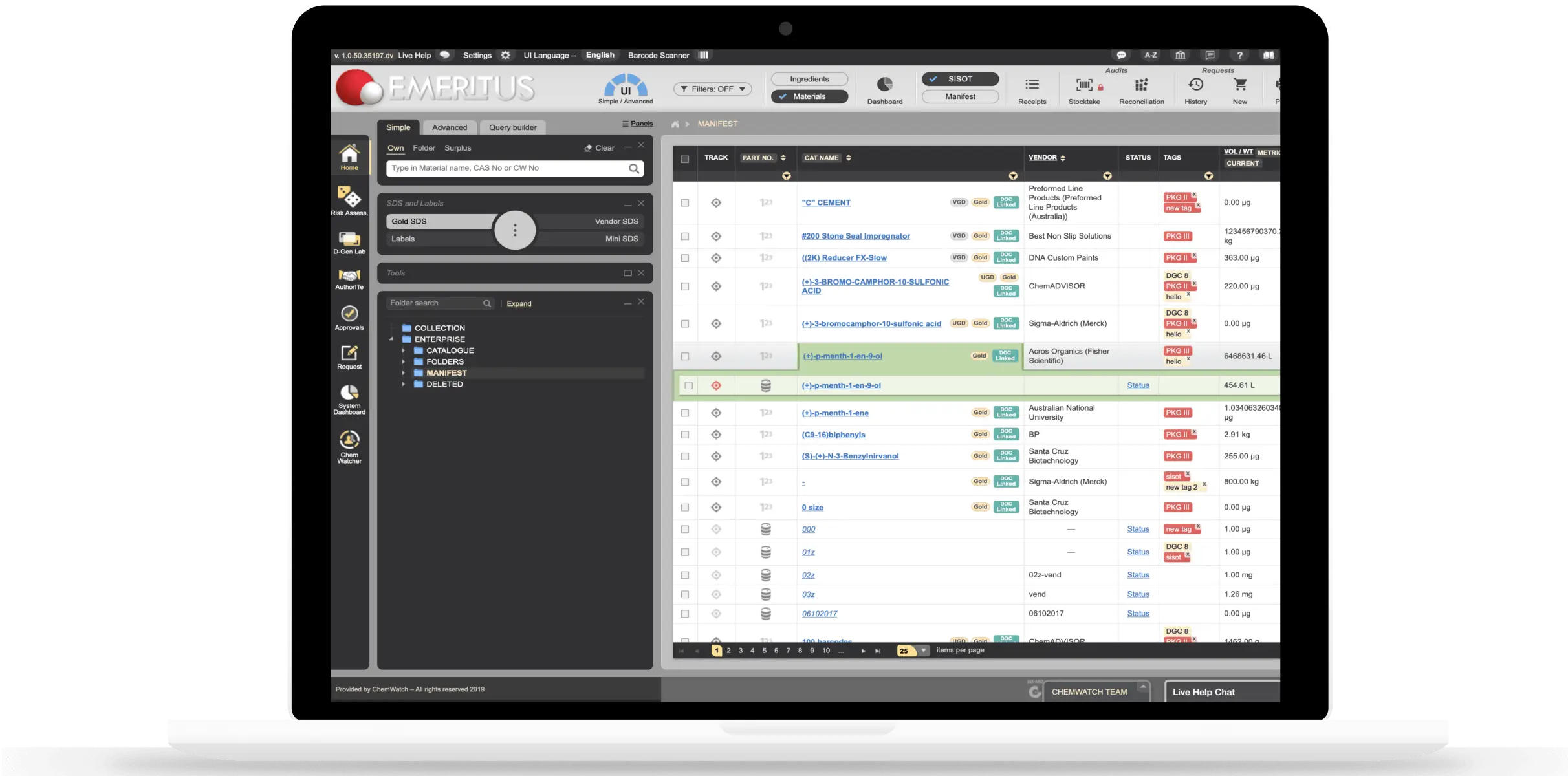The height and width of the screenshot is (776, 1568).
Task: Enable the Manifest toggle pill
Action: pos(960,96)
